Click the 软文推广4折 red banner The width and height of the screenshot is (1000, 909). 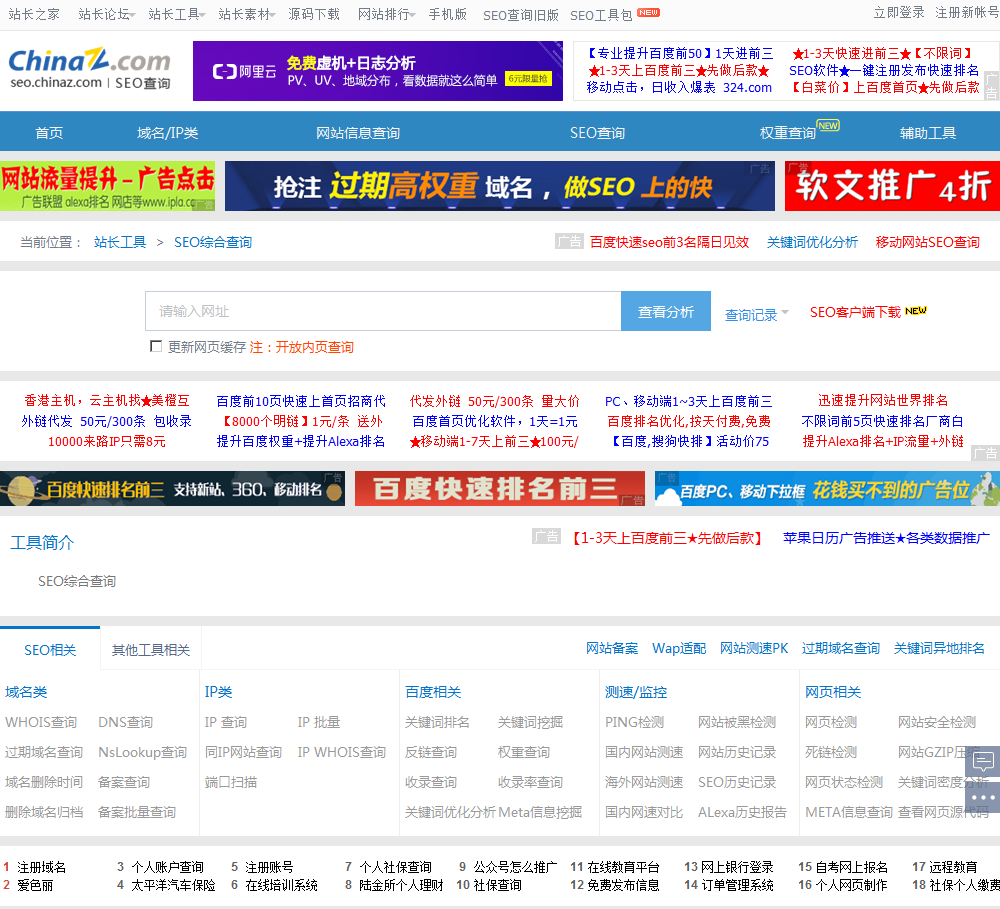pos(892,186)
